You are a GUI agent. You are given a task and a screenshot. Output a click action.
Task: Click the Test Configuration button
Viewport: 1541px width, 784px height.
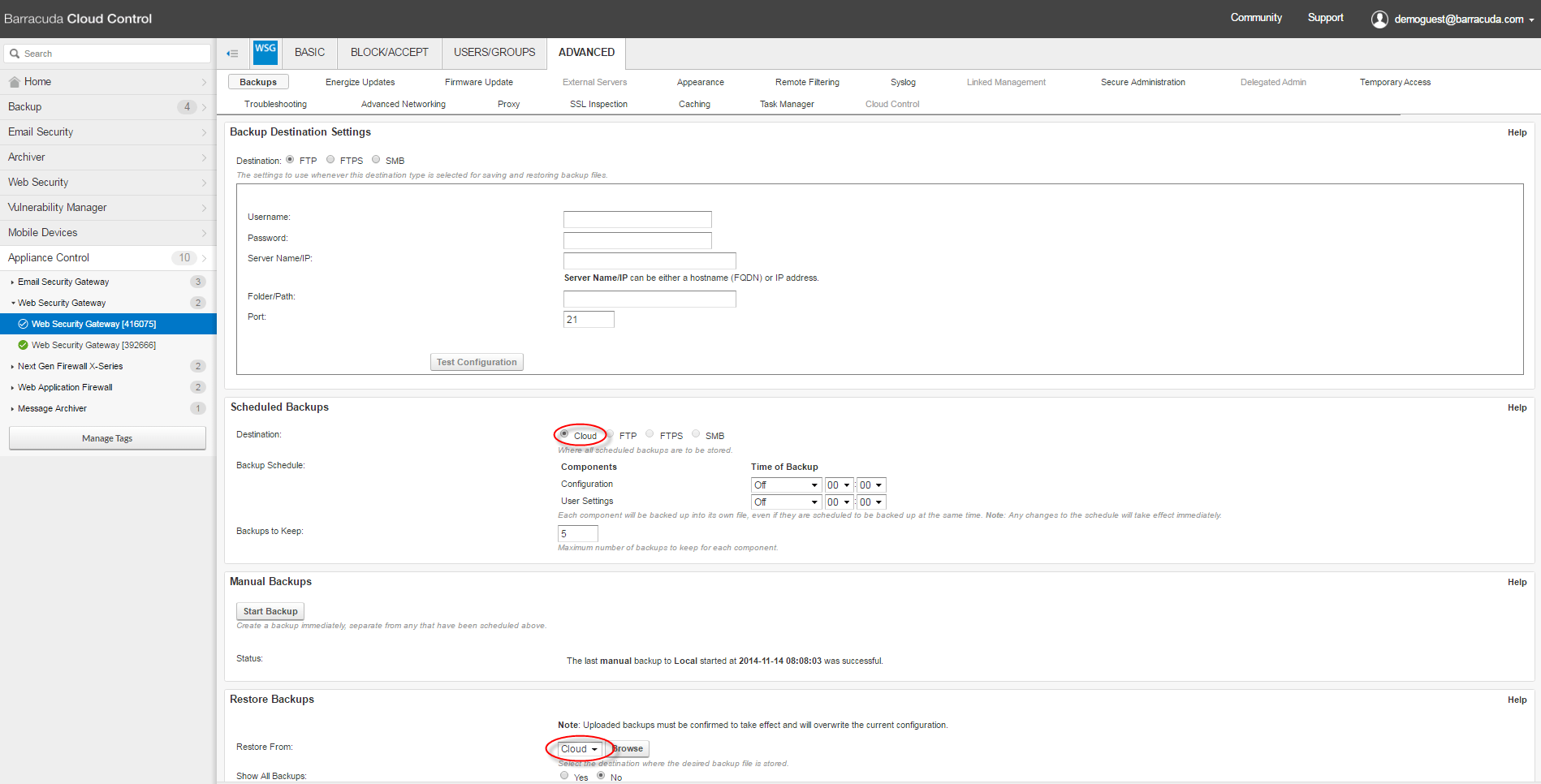point(477,362)
